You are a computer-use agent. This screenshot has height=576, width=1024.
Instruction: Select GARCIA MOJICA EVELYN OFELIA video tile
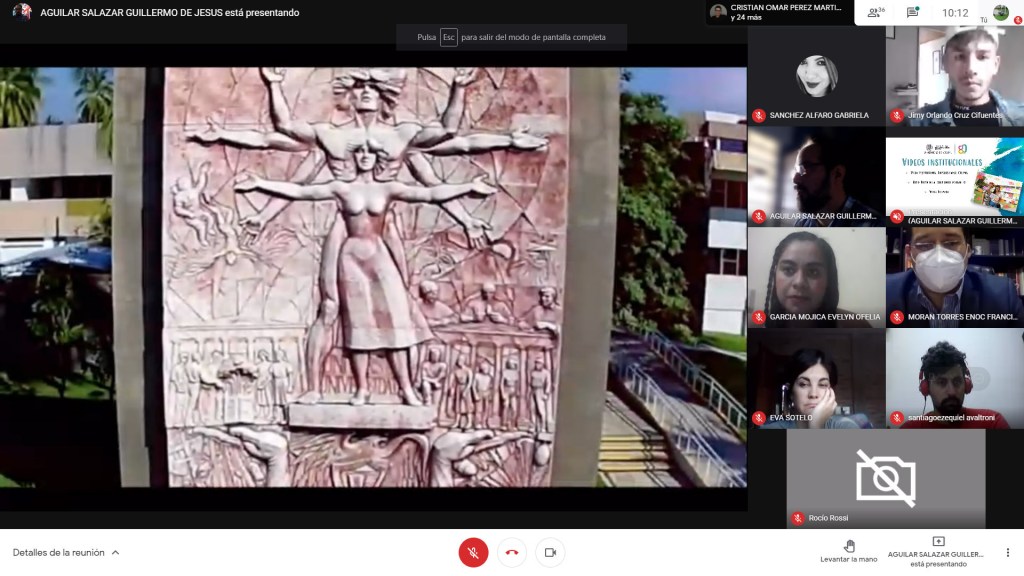[x=816, y=275]
